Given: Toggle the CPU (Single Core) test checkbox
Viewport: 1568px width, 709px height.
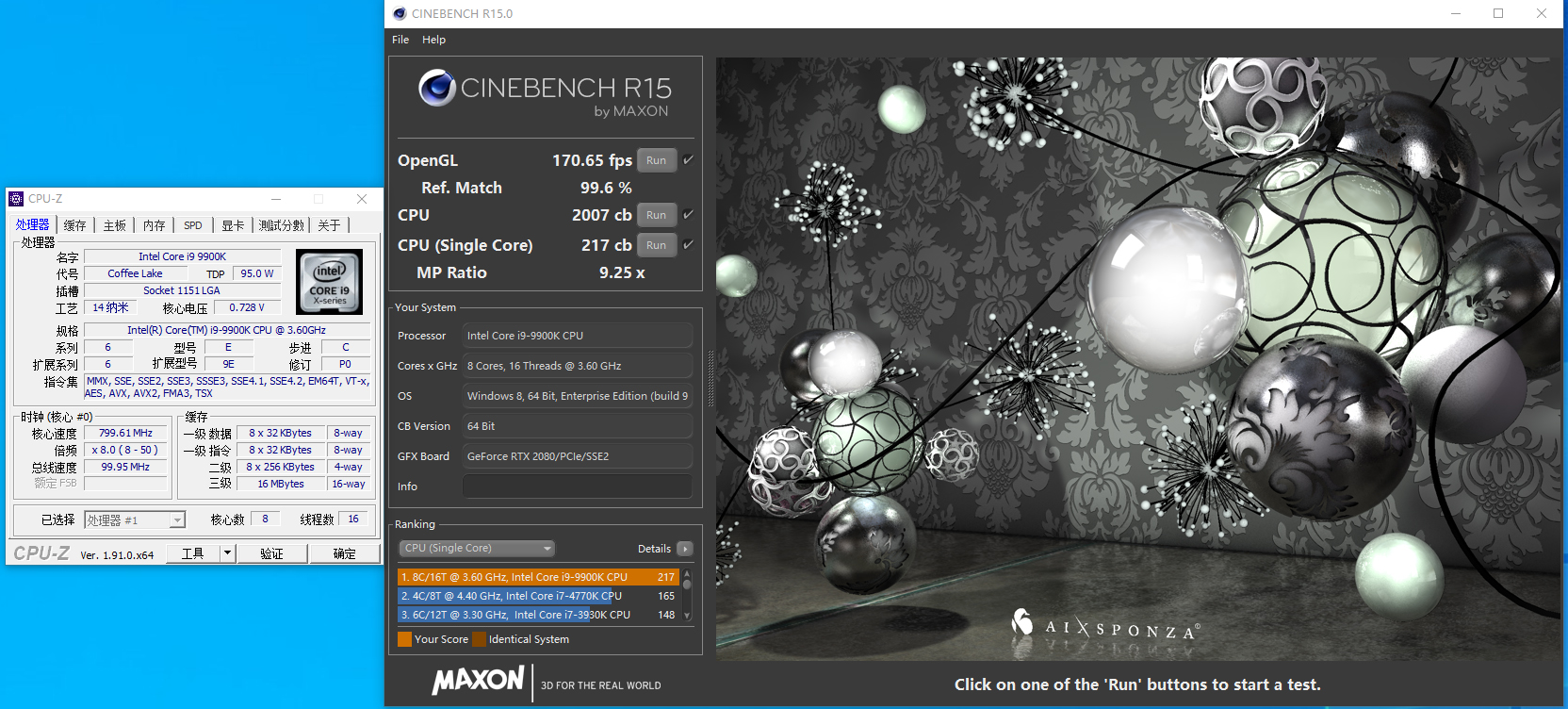Looking at the screenshot, I should [x=688, y=245].
